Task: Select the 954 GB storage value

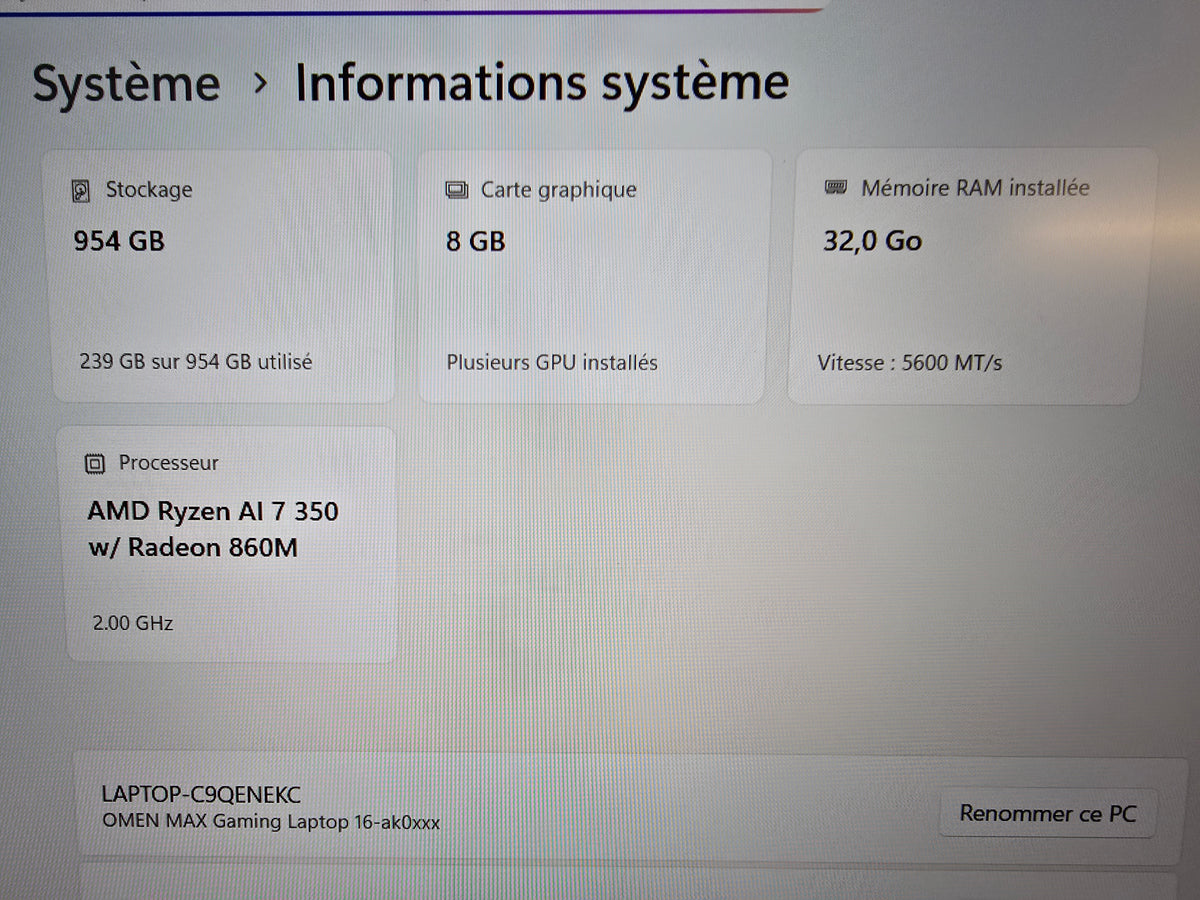Action: (x=119, y=241)
